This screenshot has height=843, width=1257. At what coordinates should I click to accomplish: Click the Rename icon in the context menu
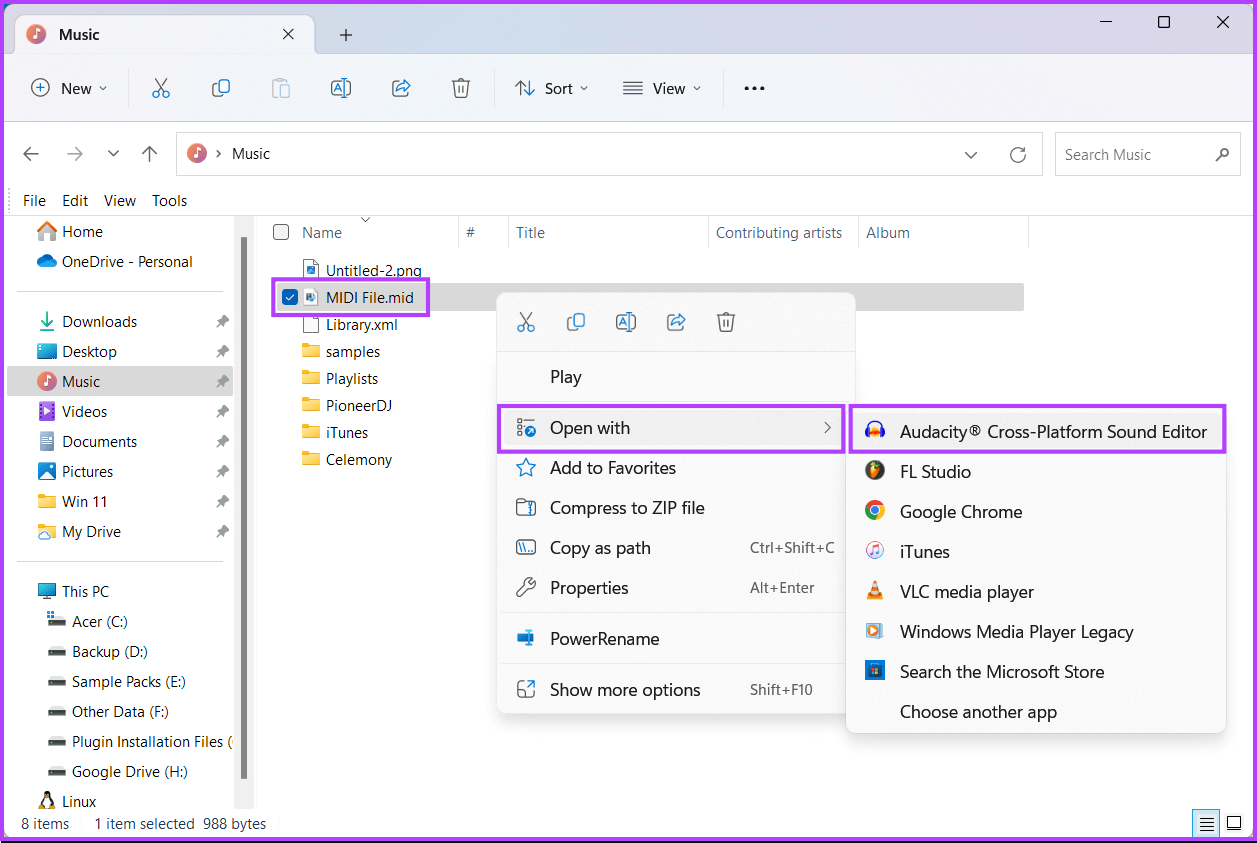pyautogui.click(x=626, y=322)
